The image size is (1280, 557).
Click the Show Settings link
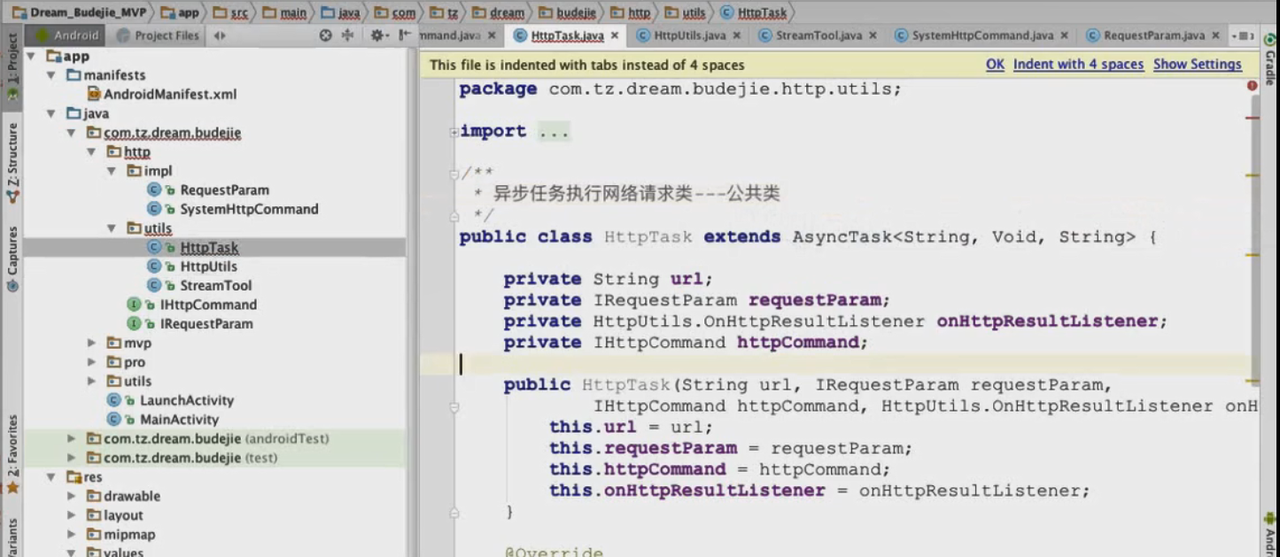pos(1197,64)
